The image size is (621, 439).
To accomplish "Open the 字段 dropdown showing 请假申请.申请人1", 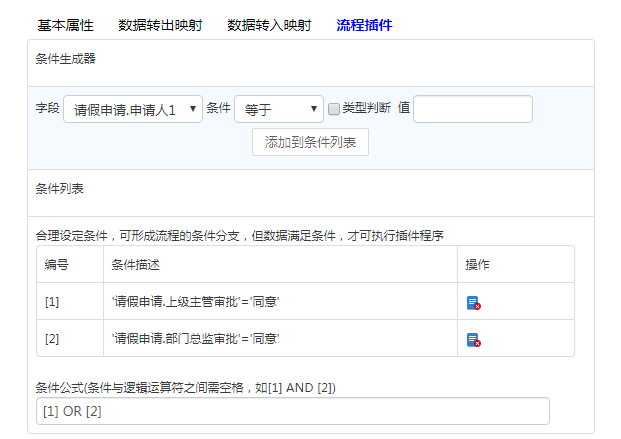I will pyautogui.click(x=133, y=109).
